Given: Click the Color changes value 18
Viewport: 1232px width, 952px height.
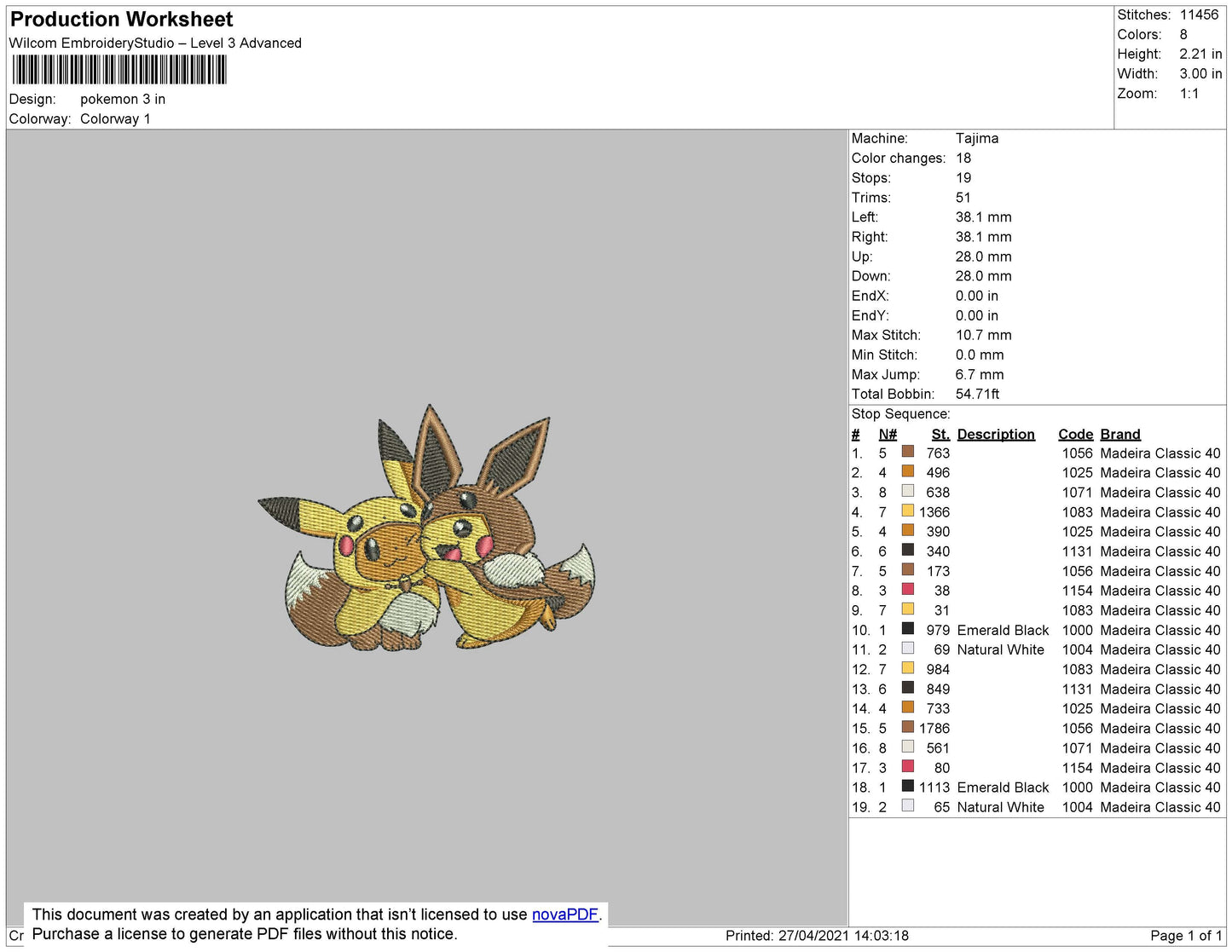Looking at the screenshot, I should (x=963, y=159).
